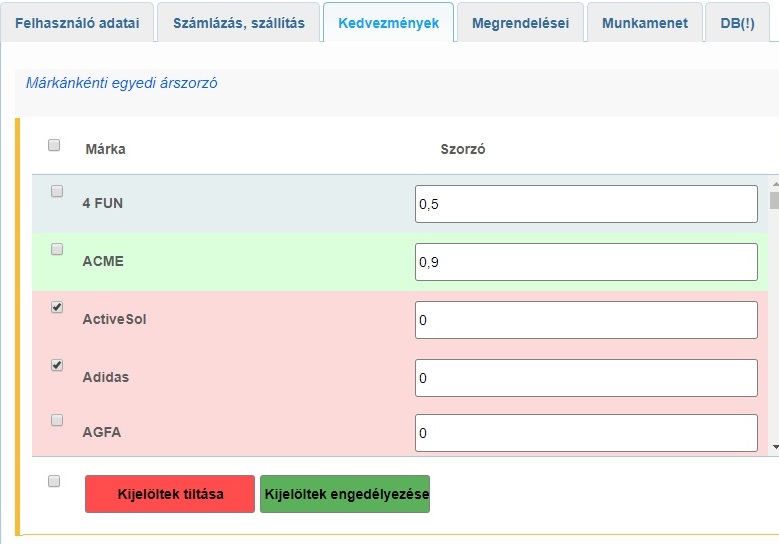Check the 4 FUN brand checkbox
The height and width of the screenshot is (544, 779).
point(57,191)
